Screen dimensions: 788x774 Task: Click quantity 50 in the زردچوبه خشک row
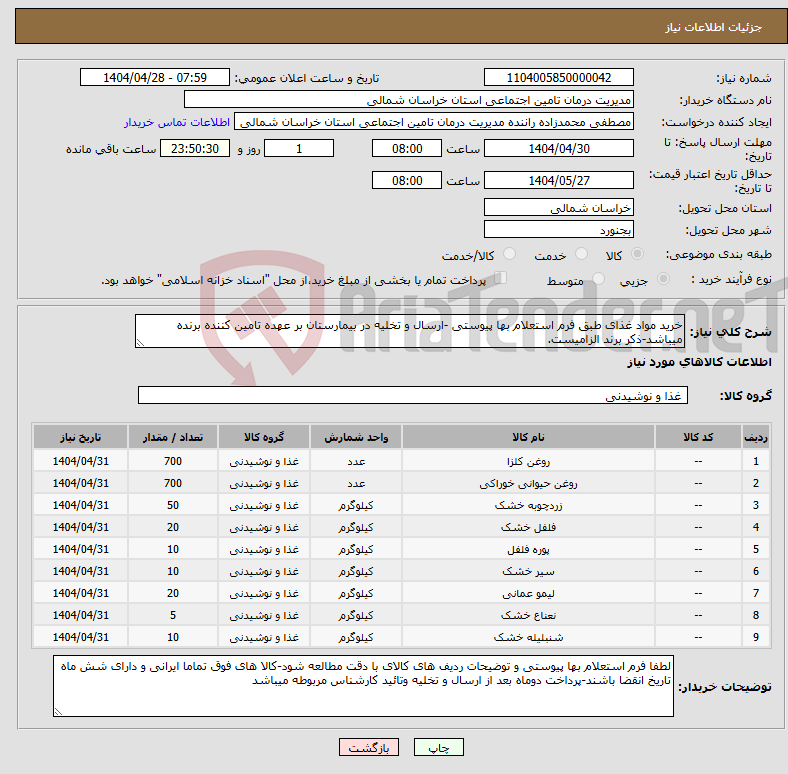point(173,505)
